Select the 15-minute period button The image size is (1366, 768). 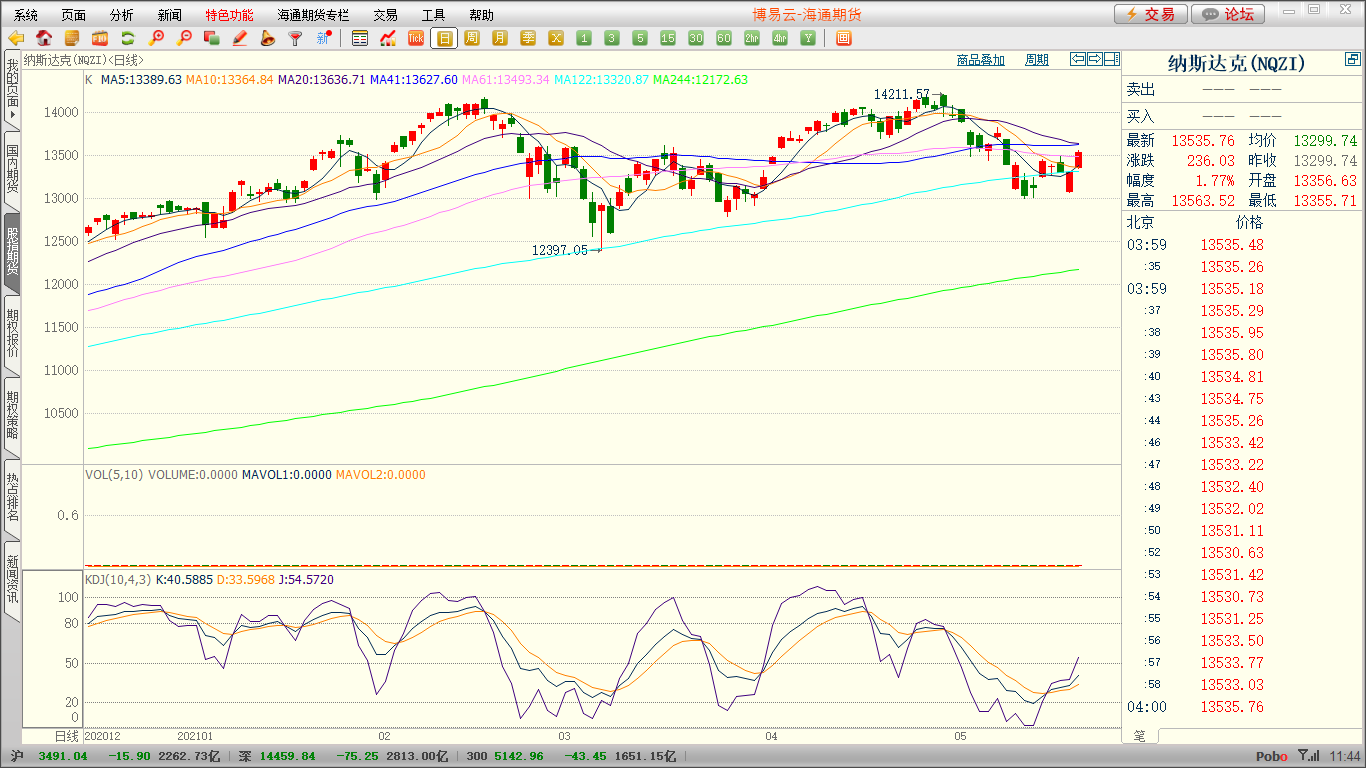point(668,38)
